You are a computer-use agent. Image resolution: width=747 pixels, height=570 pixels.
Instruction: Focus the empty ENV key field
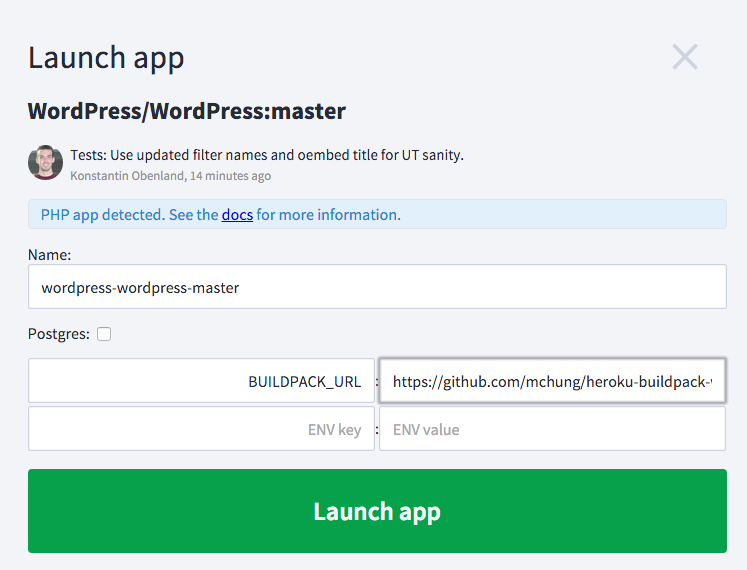tap(201, 429)
